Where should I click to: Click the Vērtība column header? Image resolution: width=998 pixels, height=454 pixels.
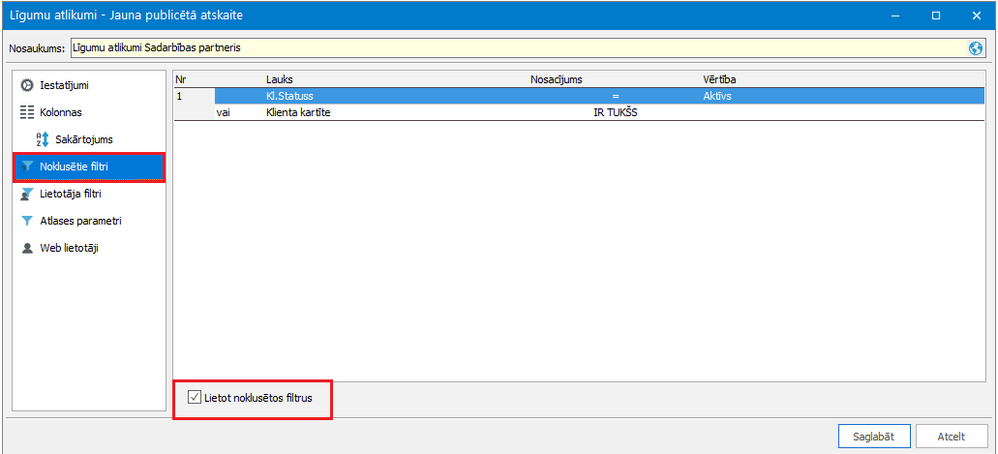pos(720,80)
